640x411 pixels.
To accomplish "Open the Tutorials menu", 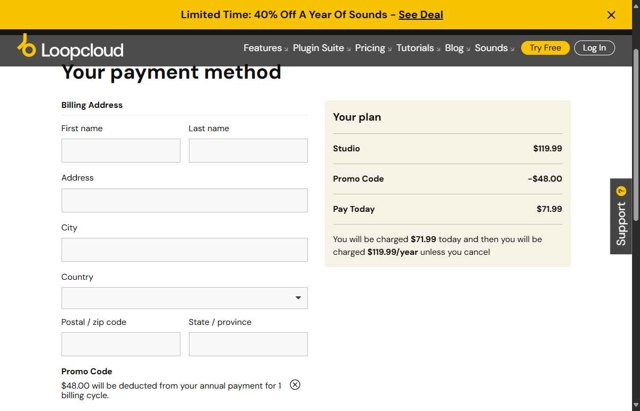I will coord(418,48).
